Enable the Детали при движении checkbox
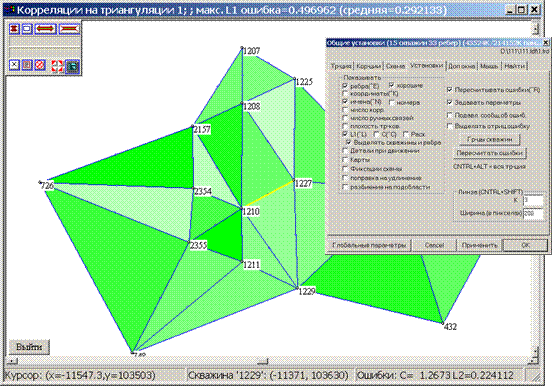Viewport: 552px width, 386px height. point(345,151)
